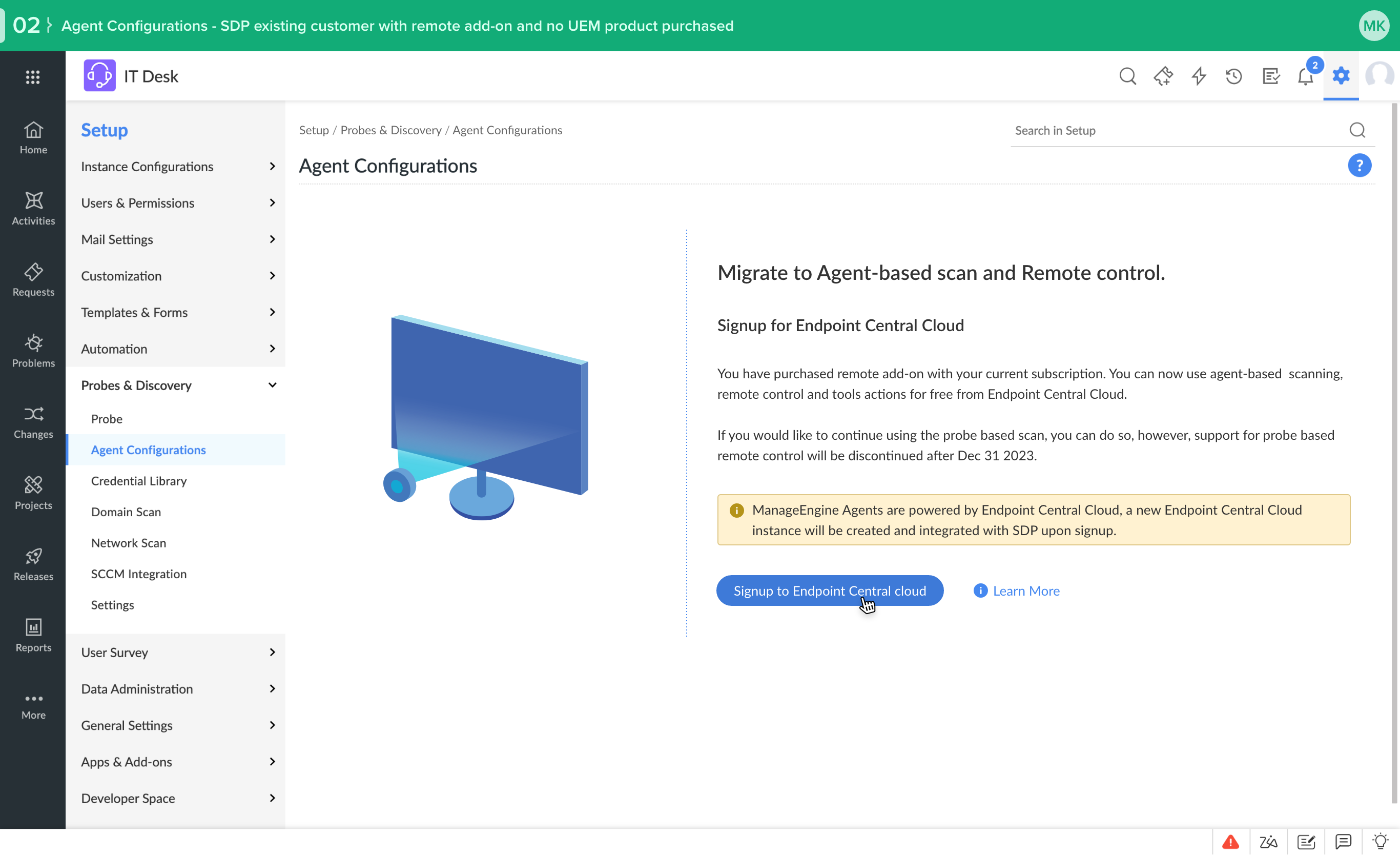This screenshot has width=1400, height=855.
Task: Open red warning alert icon in footer
Action: 1231,841
